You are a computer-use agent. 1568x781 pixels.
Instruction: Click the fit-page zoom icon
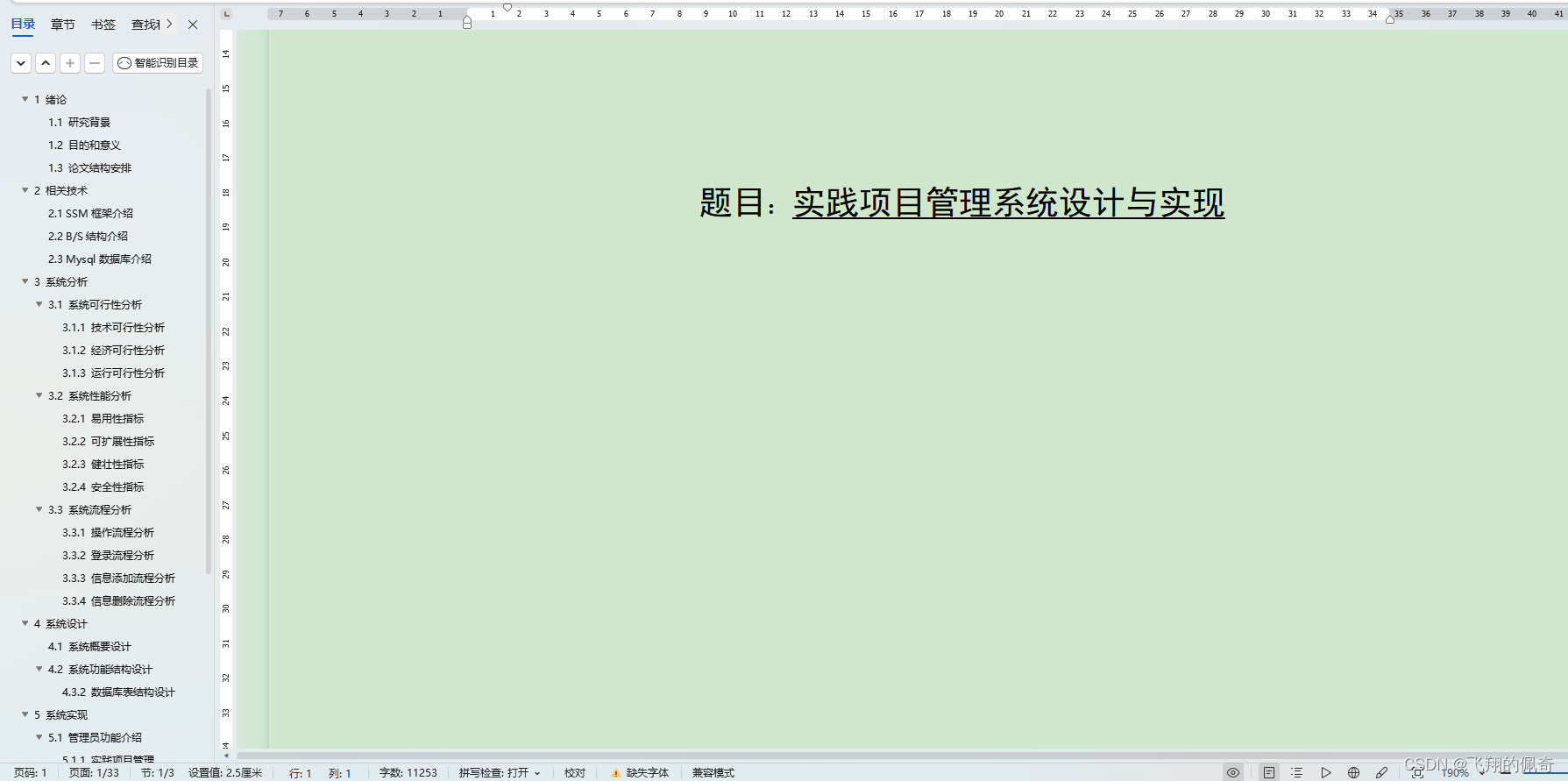point(1417,772)
